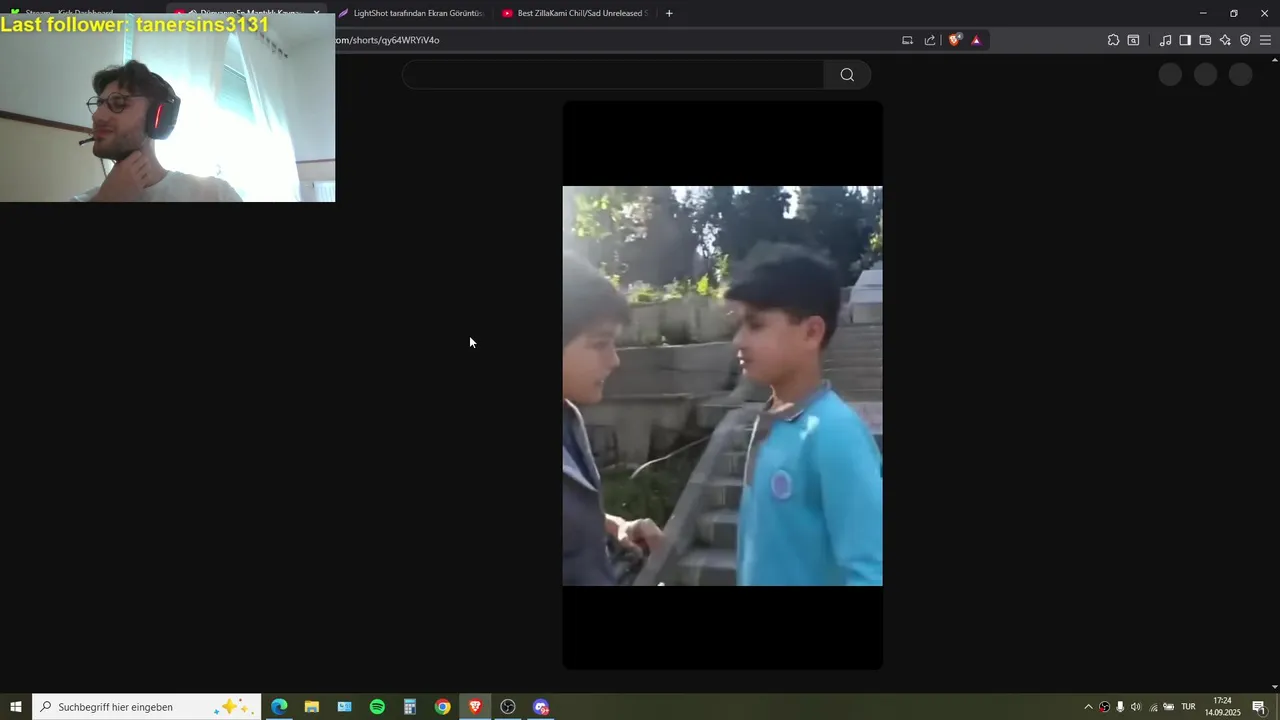The width and height of the screenshot is (1280, 720).
Task: Open the Windows Start menu
Action: pos(16,707)
